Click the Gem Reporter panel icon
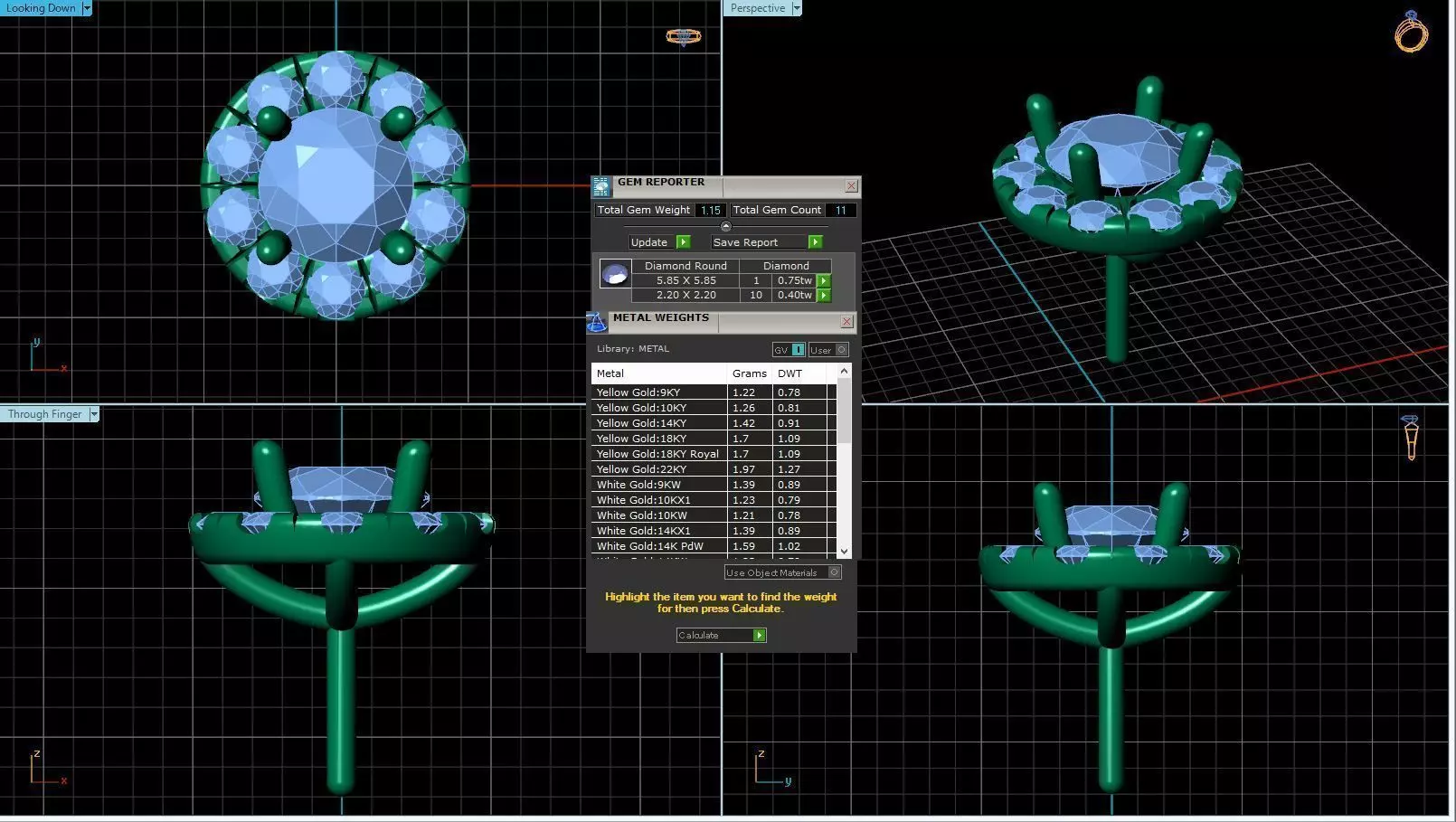The width and height of the screenshot is (1456, 822). pos(601,187)
